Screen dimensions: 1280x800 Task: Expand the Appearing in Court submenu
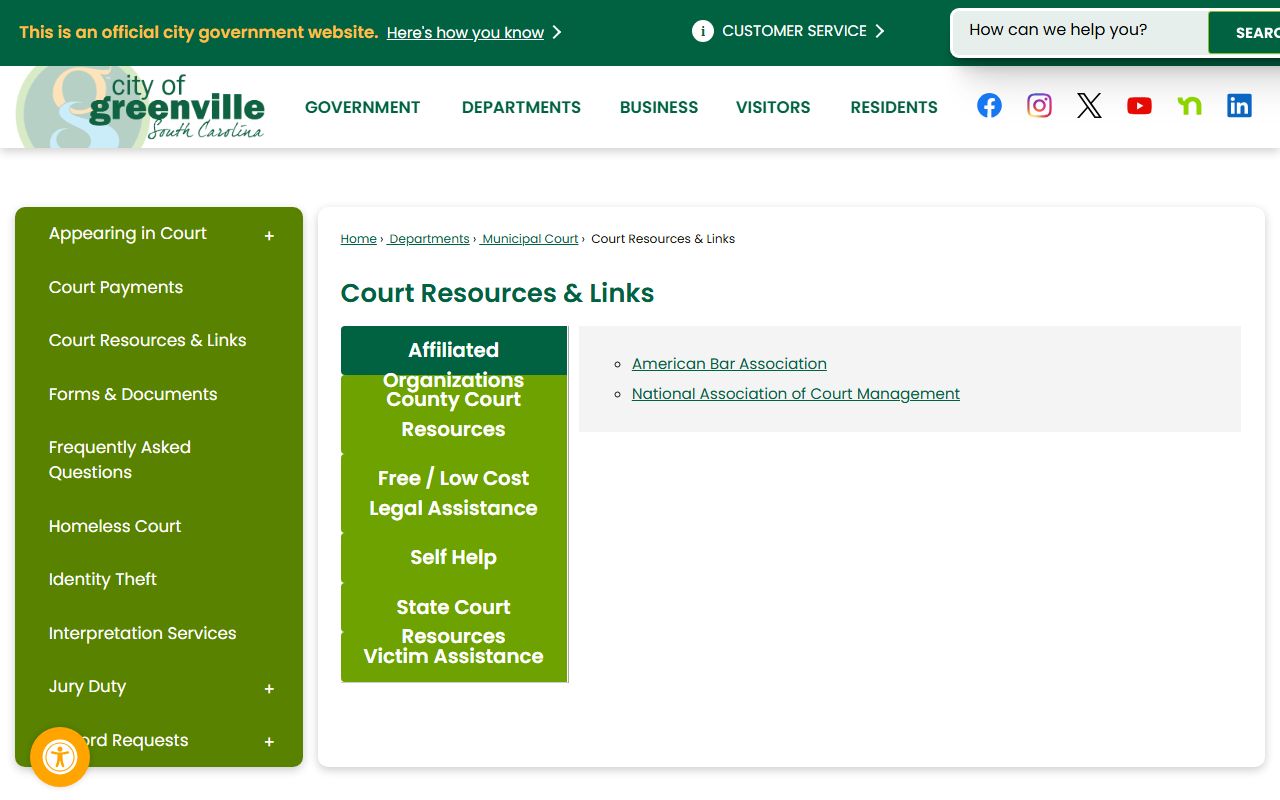[x=269, y=236]
